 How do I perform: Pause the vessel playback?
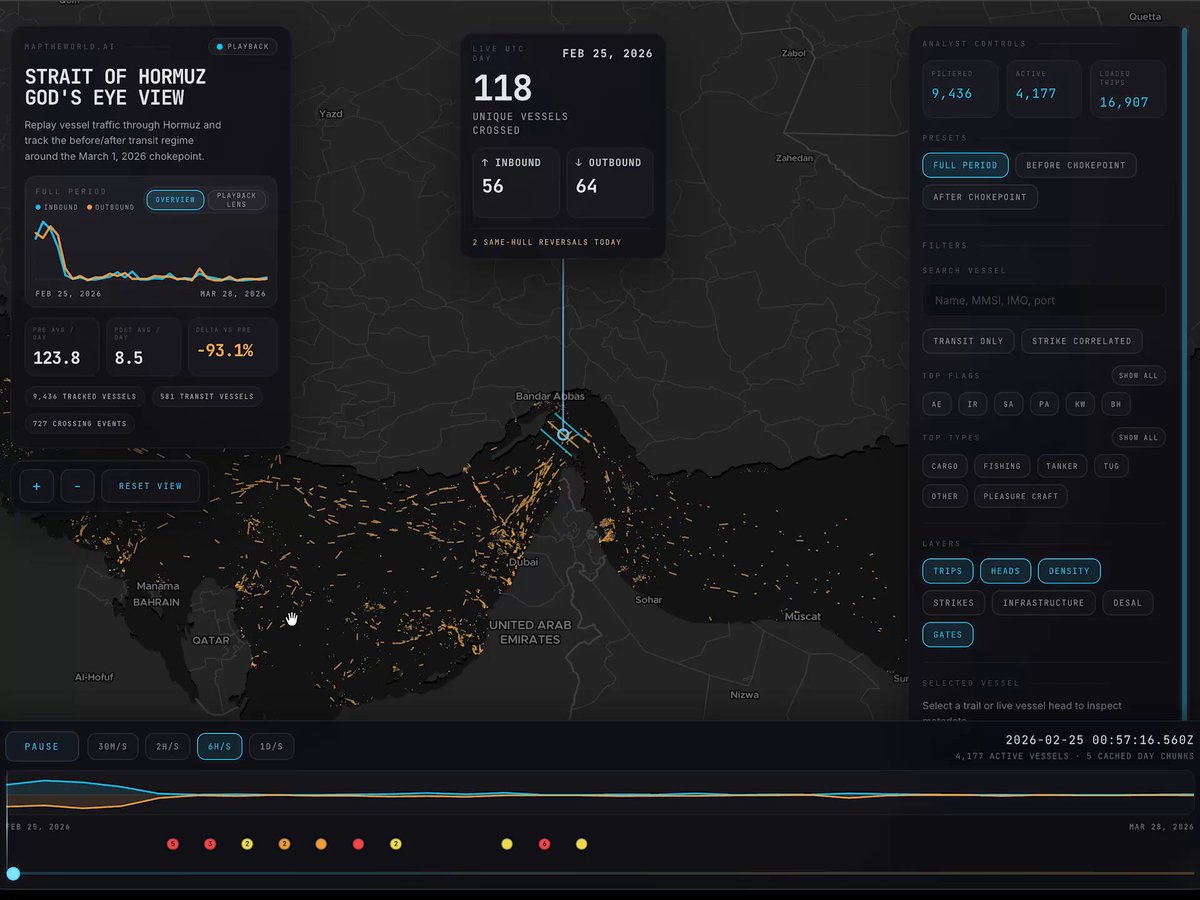click(x=42, y=746)
